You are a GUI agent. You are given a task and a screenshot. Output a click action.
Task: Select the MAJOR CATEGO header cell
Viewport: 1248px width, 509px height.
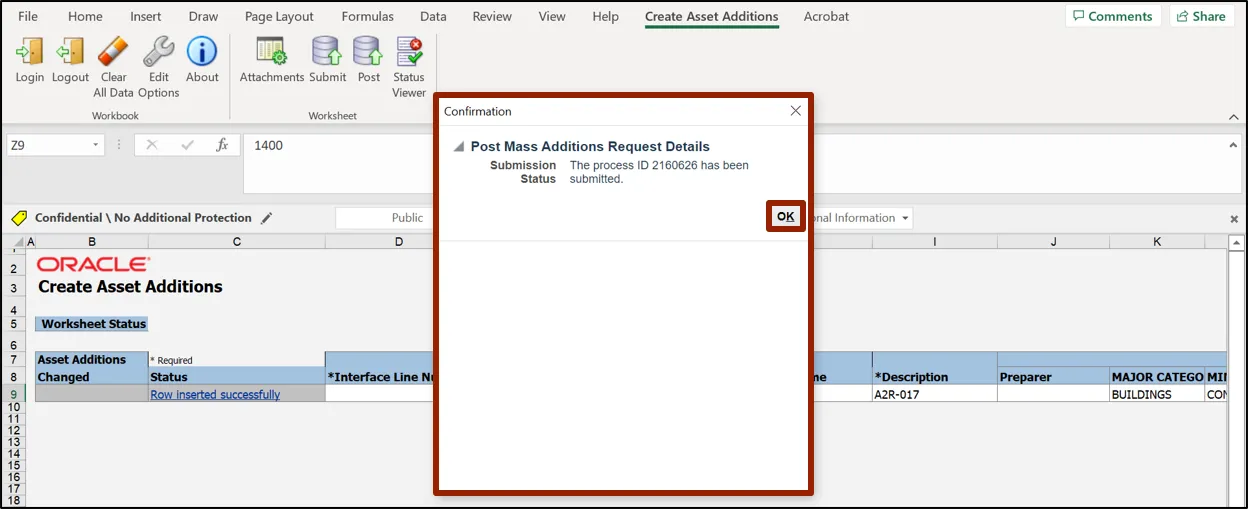[x=1157, y=377]
